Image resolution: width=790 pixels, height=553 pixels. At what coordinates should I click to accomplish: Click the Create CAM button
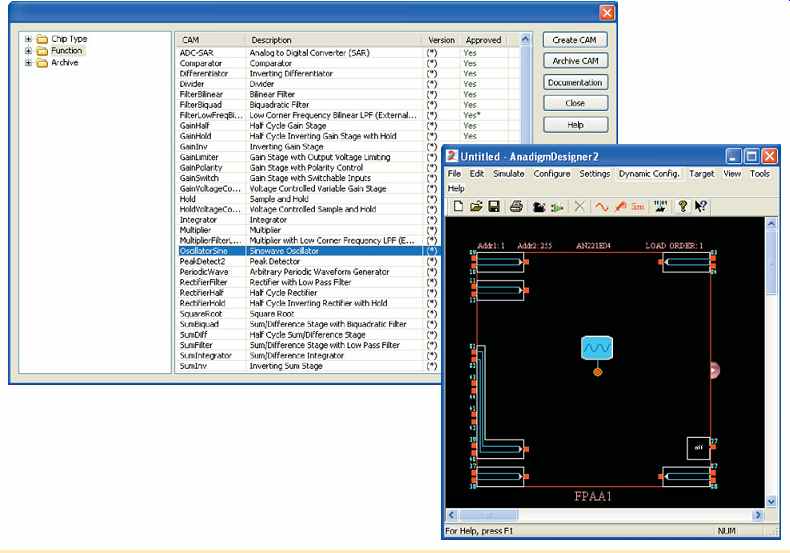tap(575, 40)
